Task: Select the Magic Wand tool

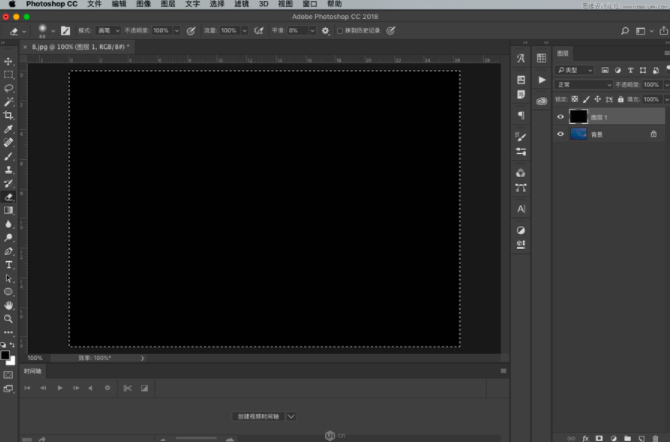Action: (9, 102)
